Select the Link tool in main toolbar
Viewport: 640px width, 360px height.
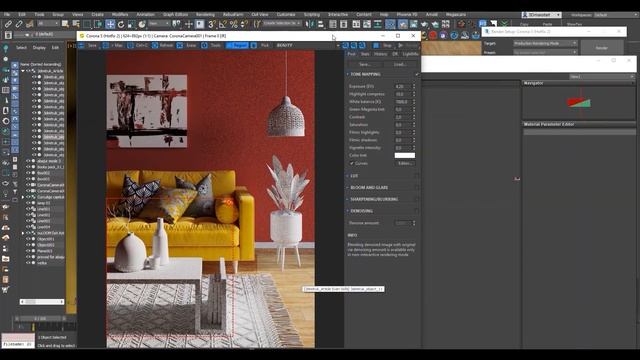pyautogui.click(x=8, y=24)
